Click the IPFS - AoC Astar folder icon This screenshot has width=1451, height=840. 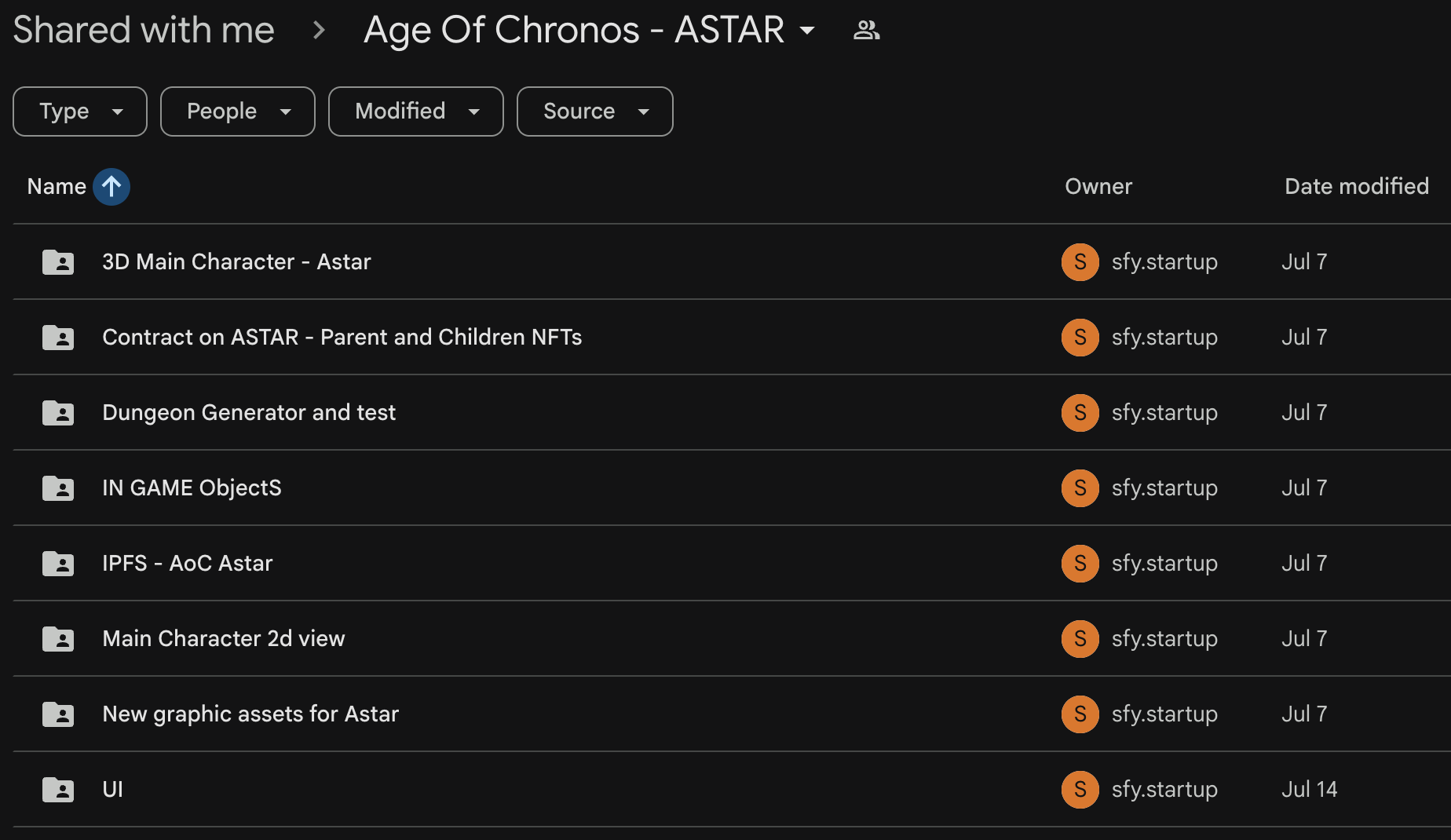click(x=58, y=564)
